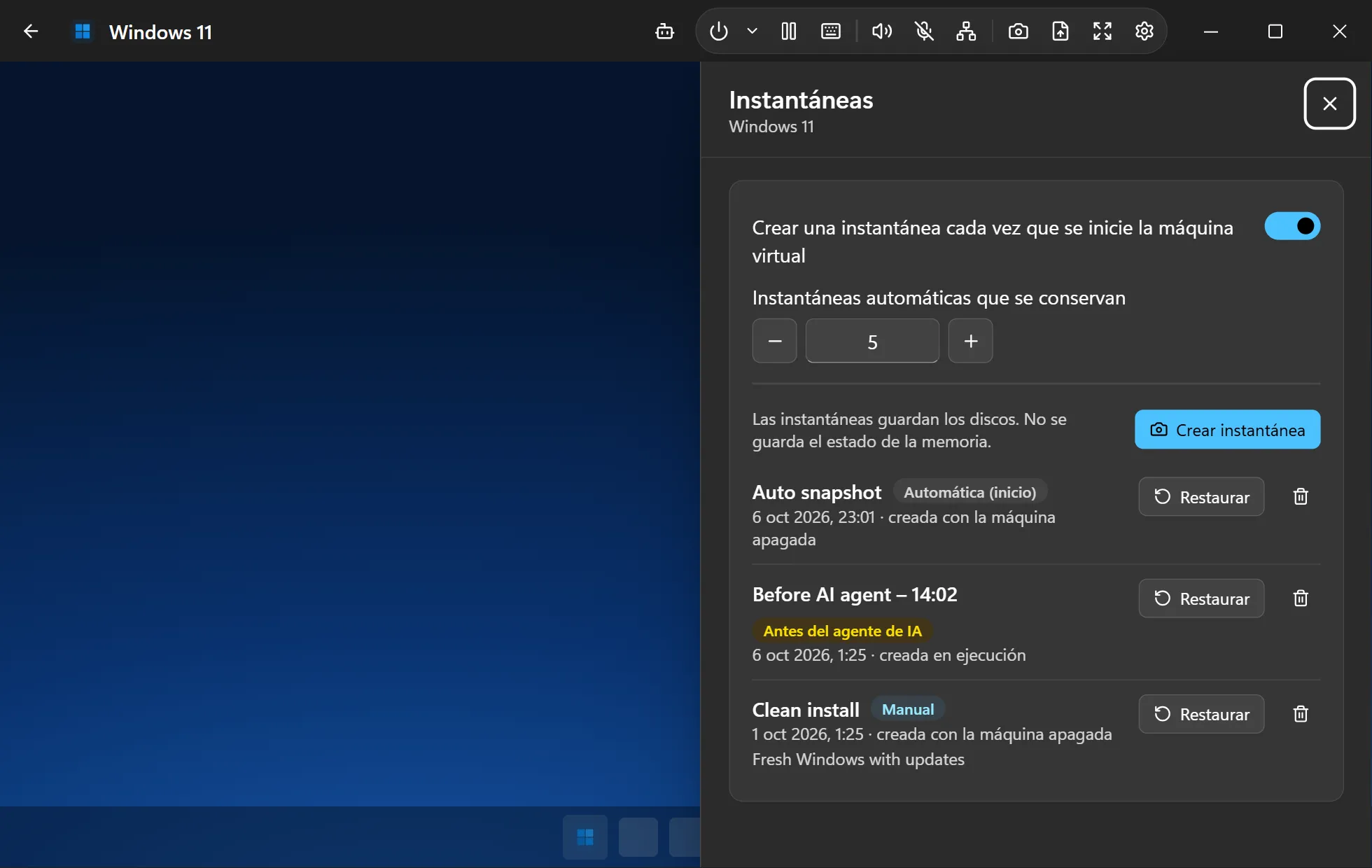1372x868 pixels.
Task: Toggle the speaker audio icon
Action: point(882,31)
